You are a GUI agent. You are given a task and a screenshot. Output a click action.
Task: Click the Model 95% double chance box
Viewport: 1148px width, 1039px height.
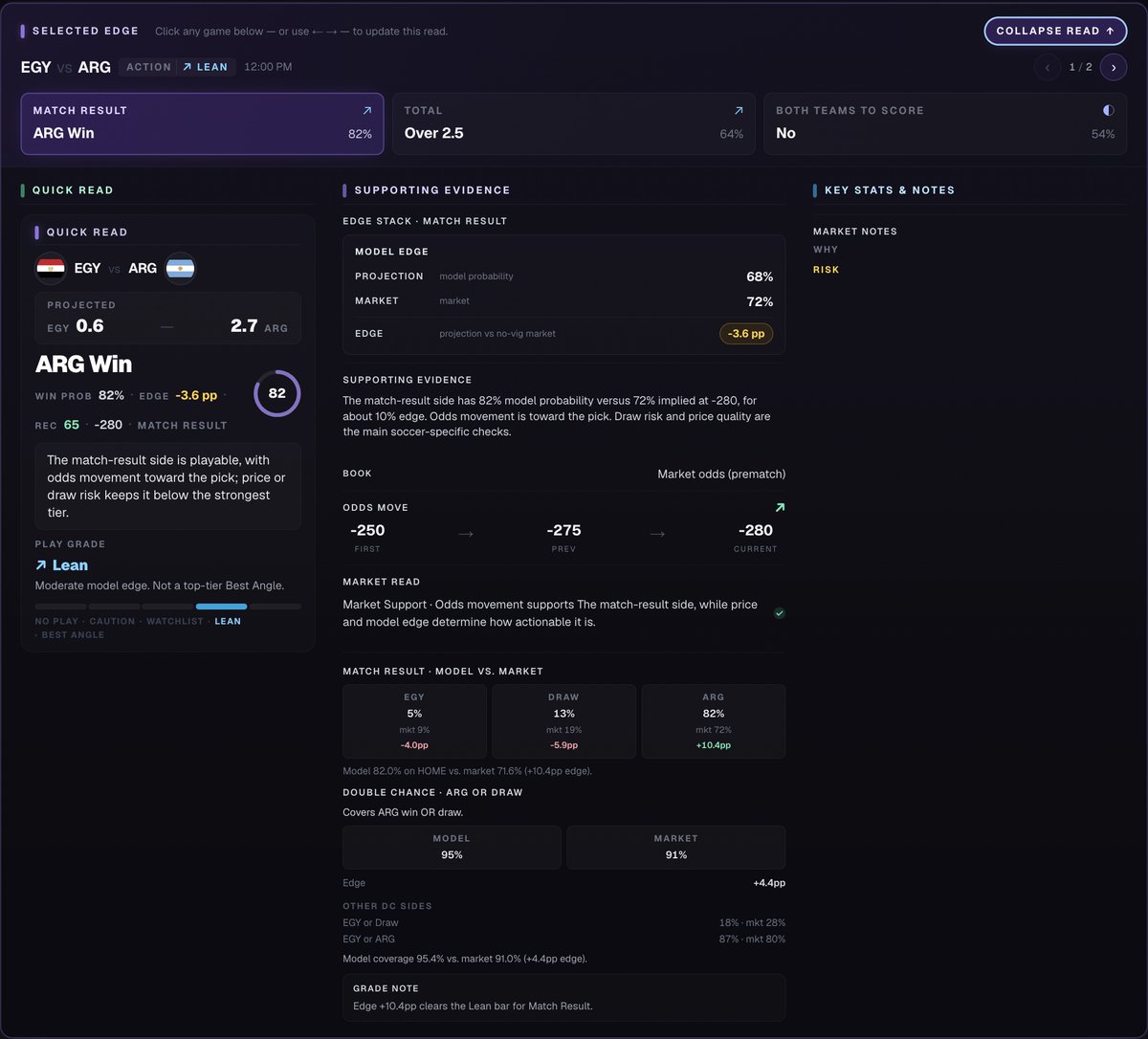pyautogui.click(x=452, y=848)
